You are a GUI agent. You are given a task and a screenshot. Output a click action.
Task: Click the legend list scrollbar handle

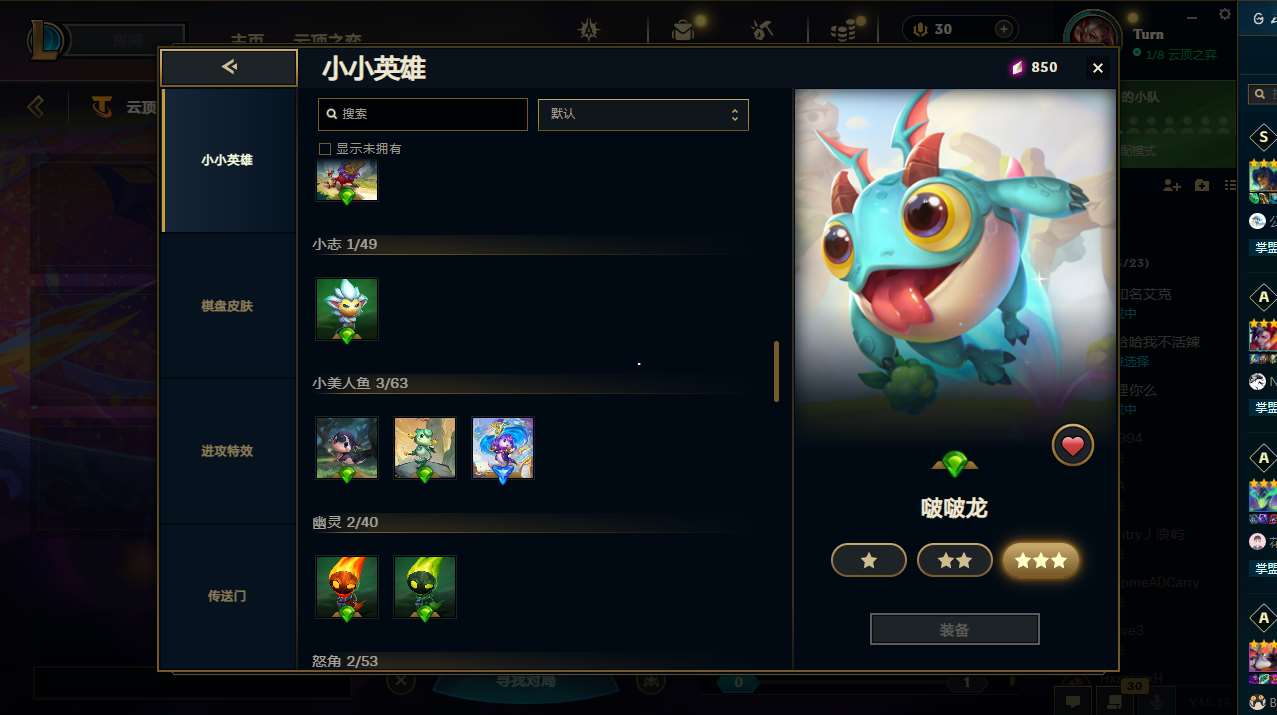(x=776, y=371)
